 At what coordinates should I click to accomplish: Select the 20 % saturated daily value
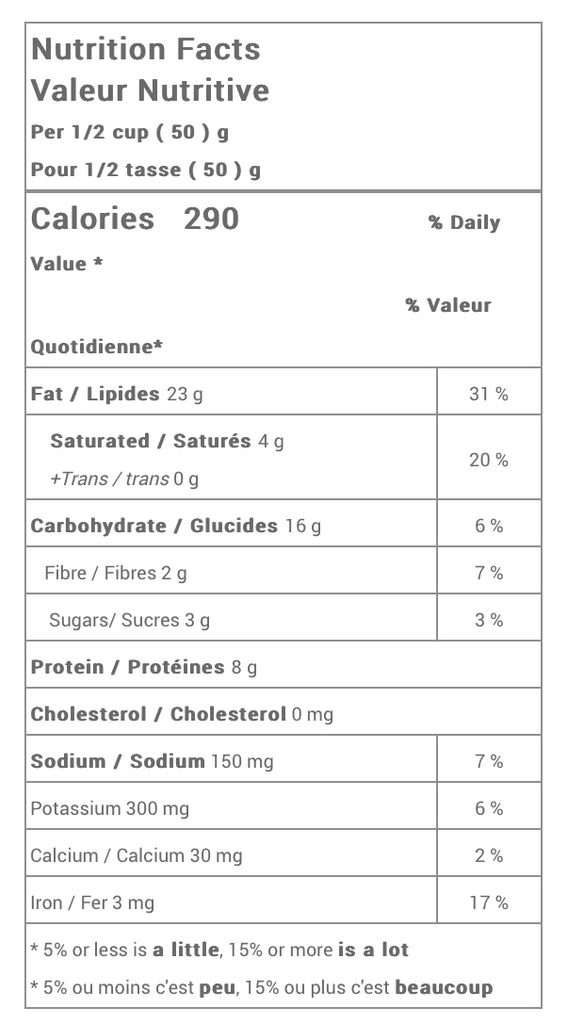(489, 460)
